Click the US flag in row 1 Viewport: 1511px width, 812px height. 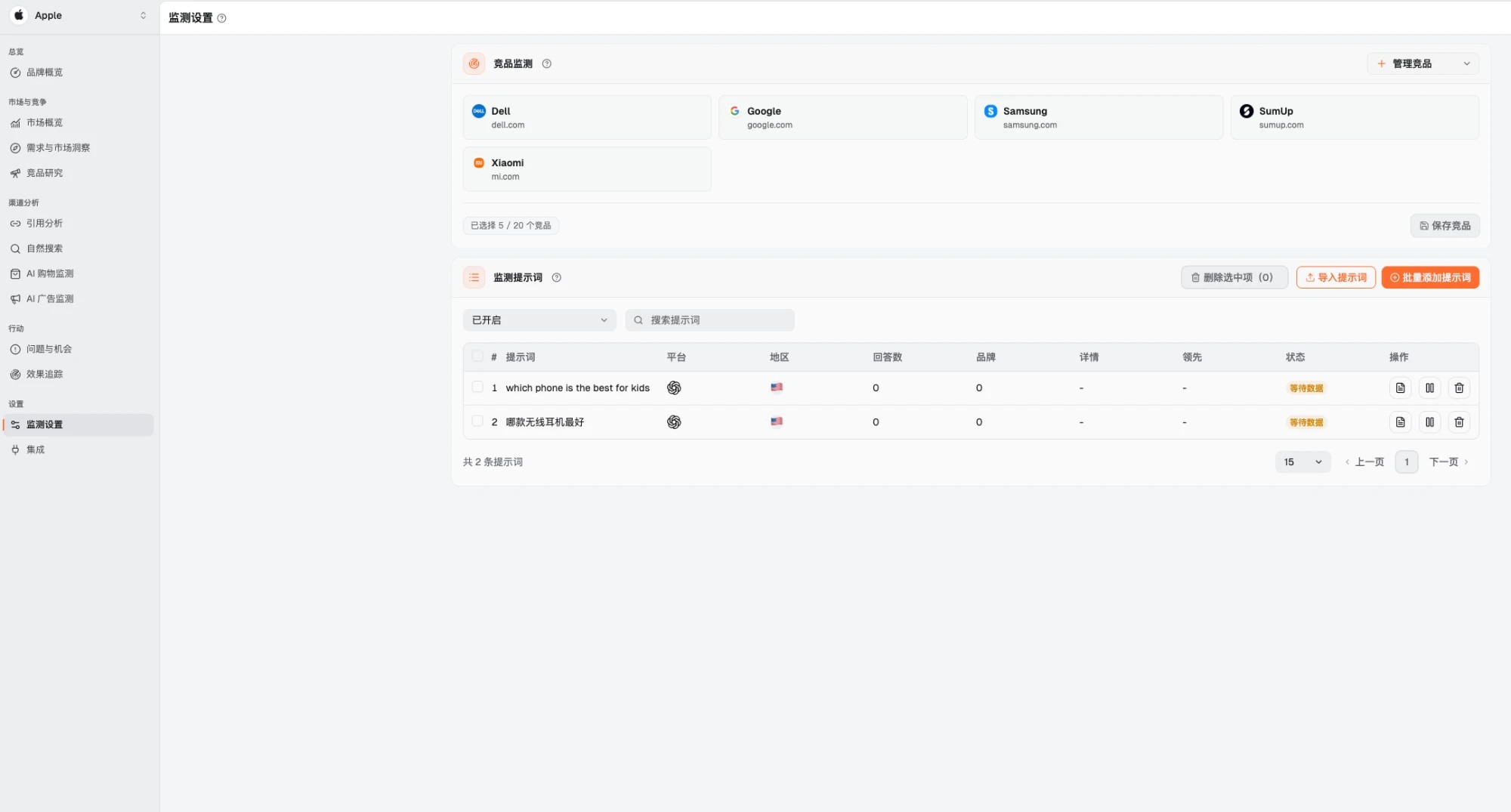point(777,387)
